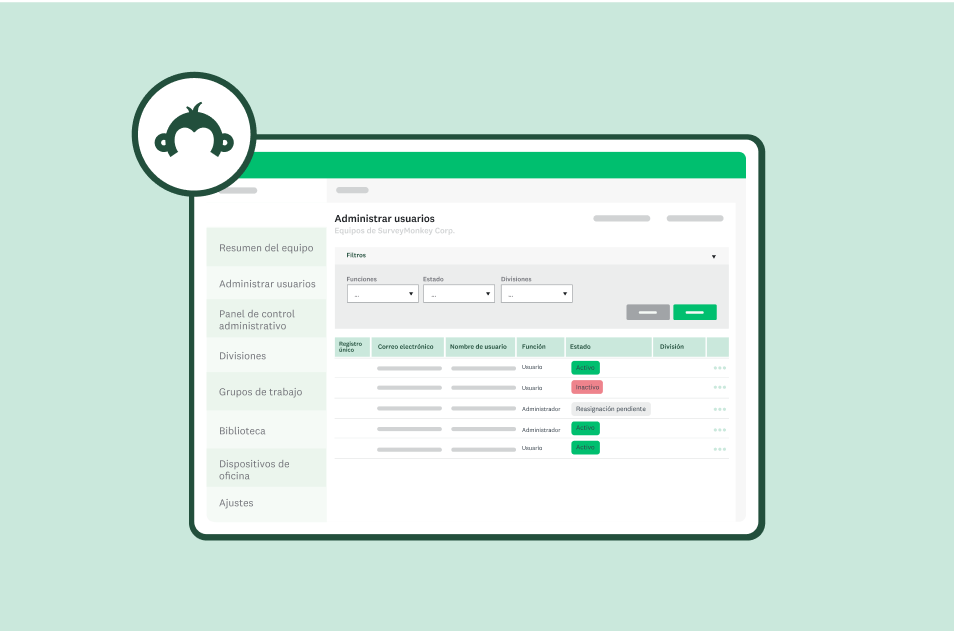Open Ajustes in the sidebar
This screenshot has height=631, width=954.
pyautogui.click(x=266, y=503)
